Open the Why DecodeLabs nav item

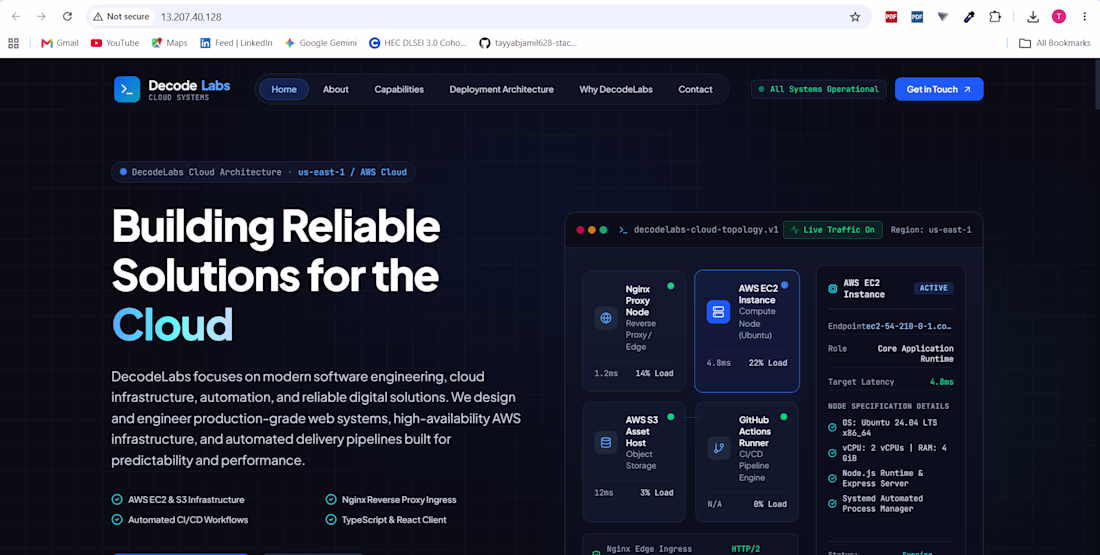coord(616,89)
